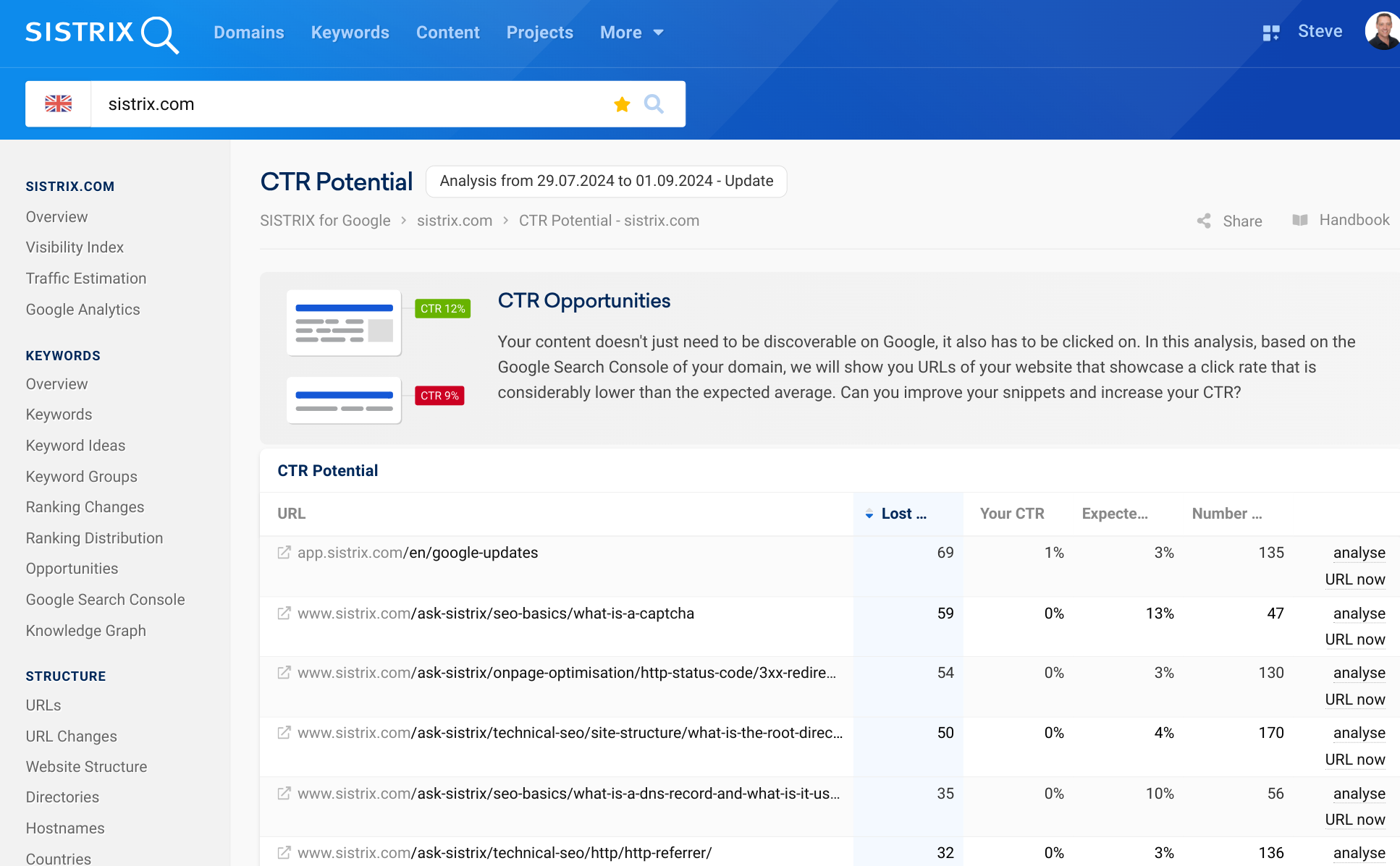Open external link icon for root-directory URL
Viewport: 1400px width, 866px height.
pyautogui.click(x=284, y=733)
